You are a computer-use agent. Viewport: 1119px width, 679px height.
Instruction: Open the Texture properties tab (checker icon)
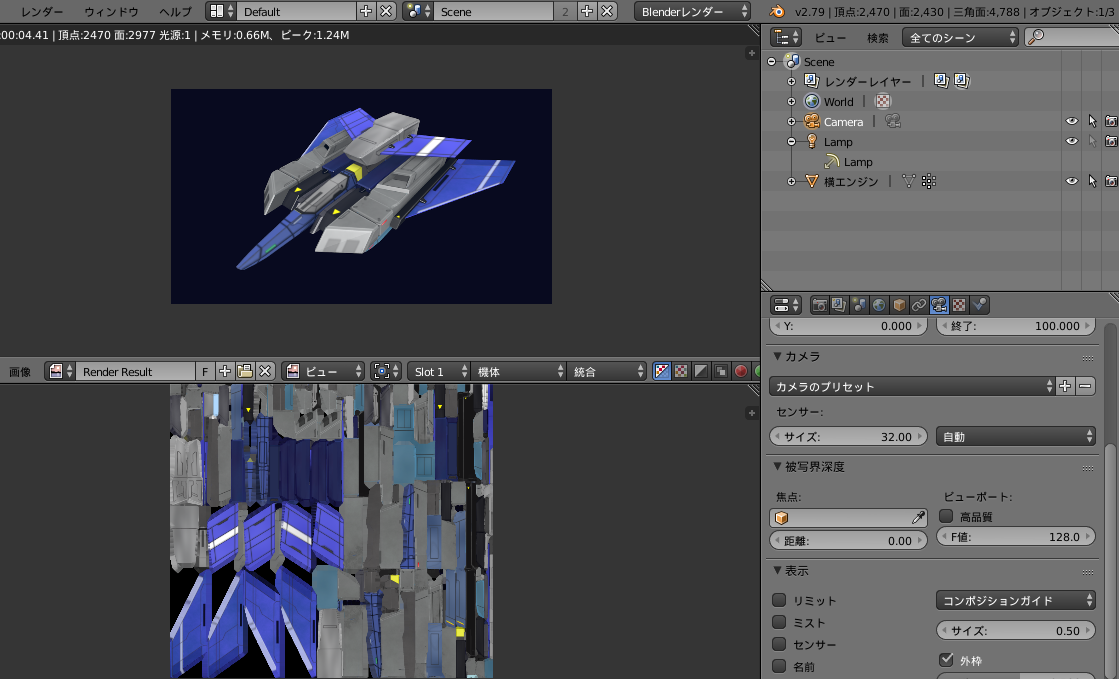pos(959,306)
